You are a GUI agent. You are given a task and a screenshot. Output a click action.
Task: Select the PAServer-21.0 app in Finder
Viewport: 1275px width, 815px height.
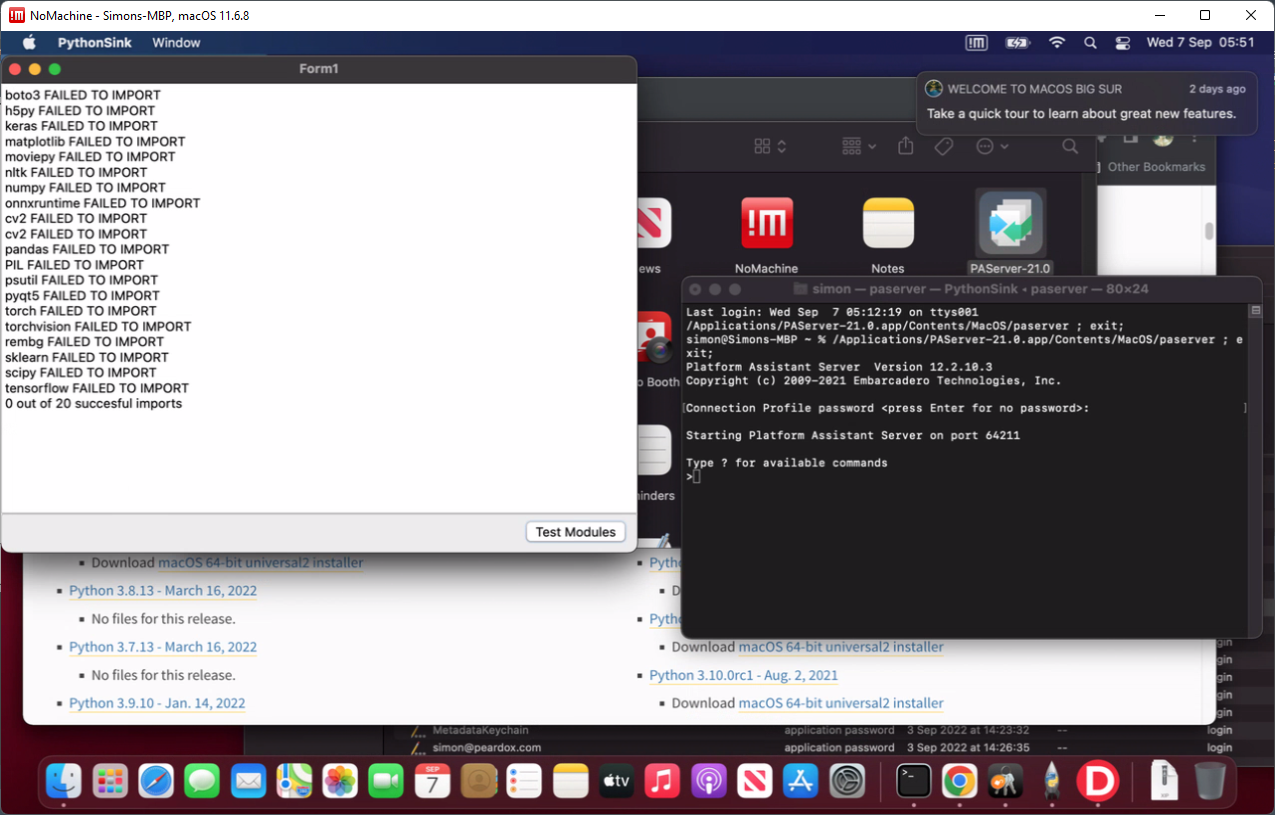(x=1010, y=232)
